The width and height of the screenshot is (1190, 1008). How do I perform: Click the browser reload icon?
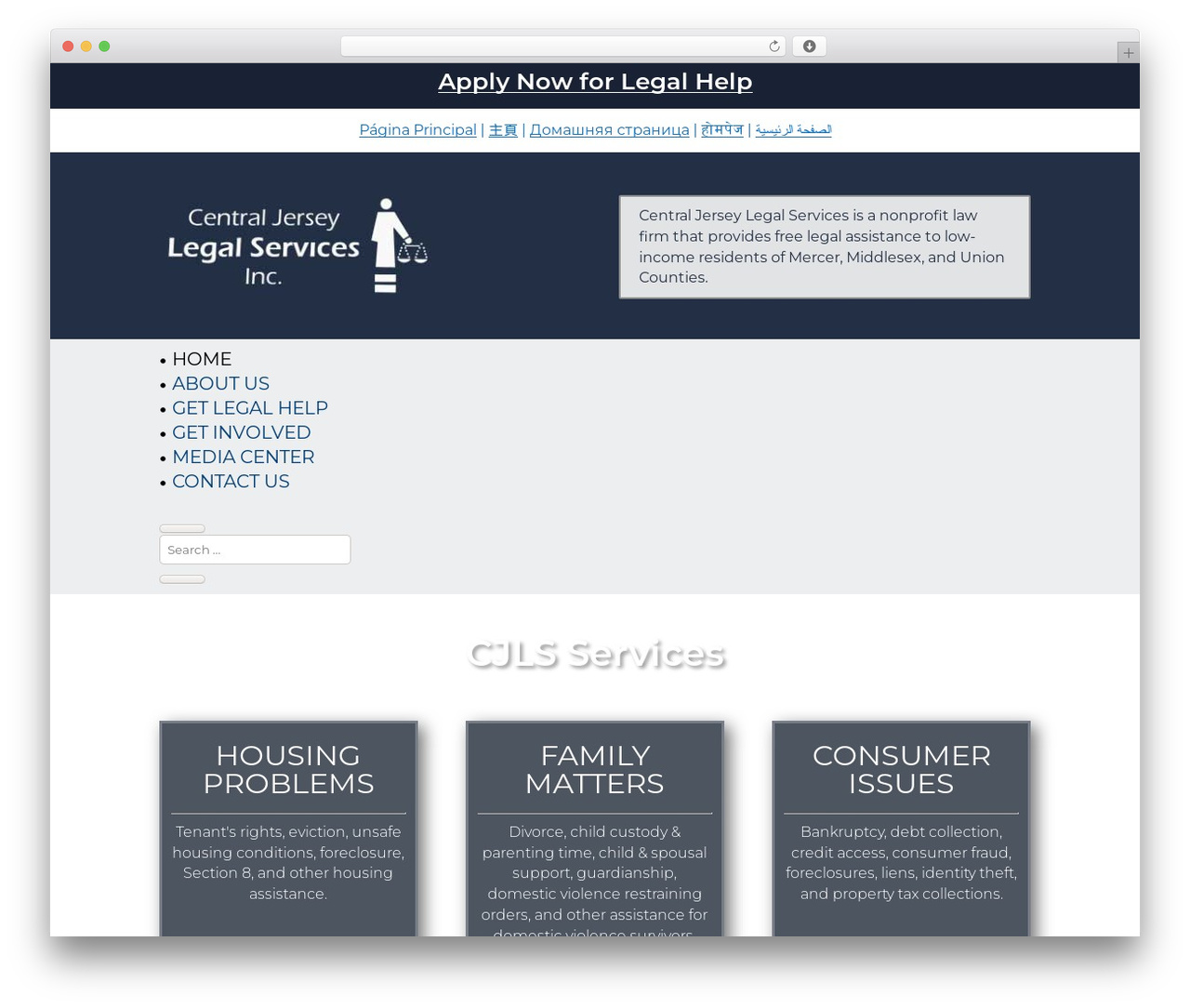pos(773,46)
